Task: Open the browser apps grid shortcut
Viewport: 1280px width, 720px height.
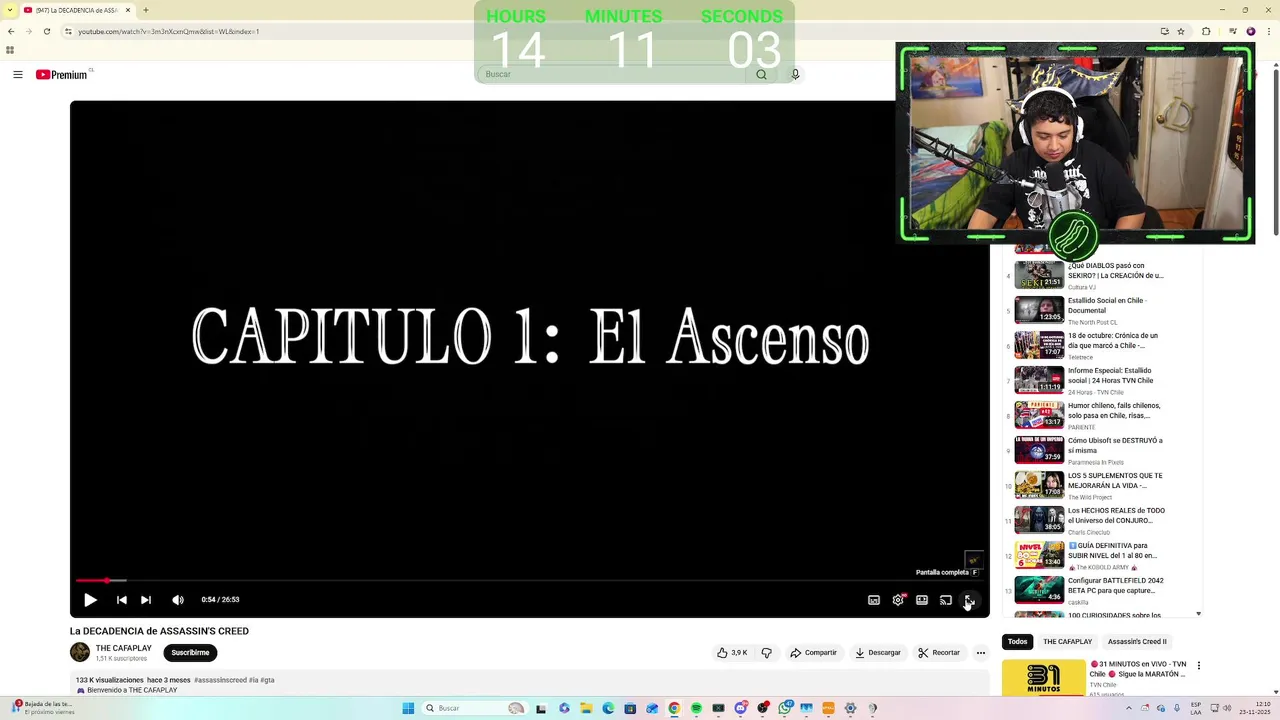Action: point(10,50)
